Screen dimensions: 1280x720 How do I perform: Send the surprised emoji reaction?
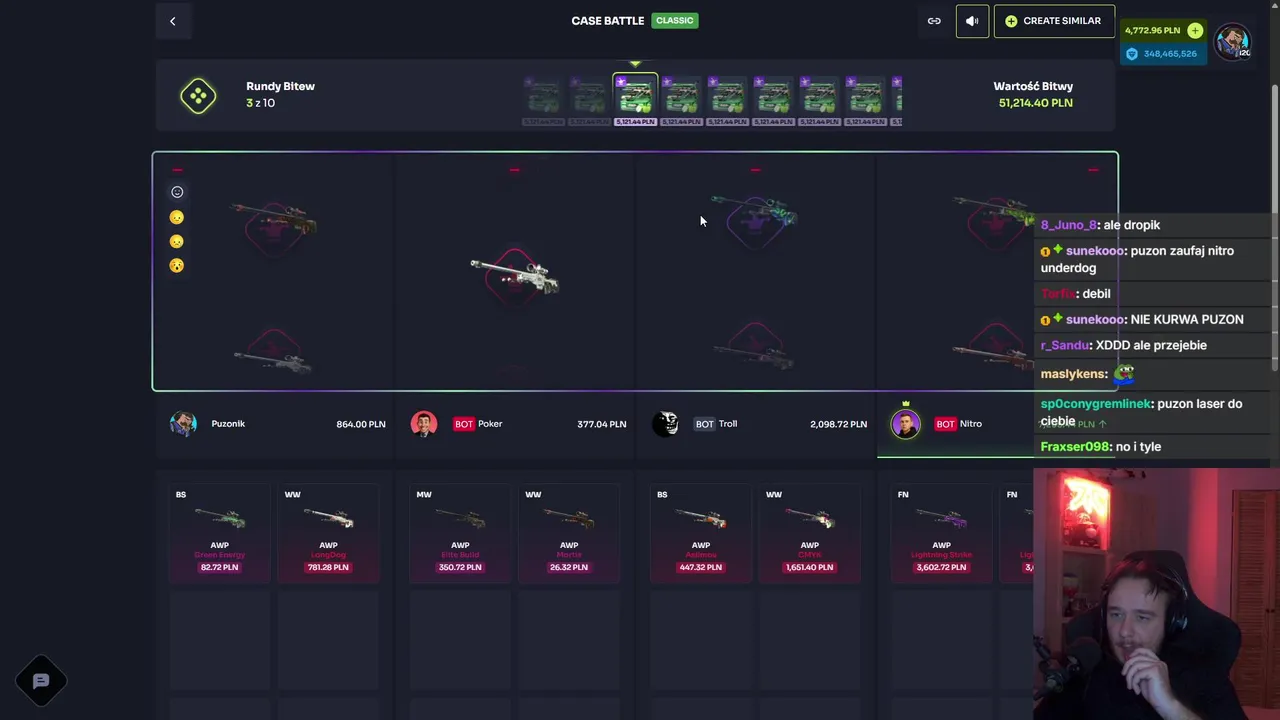pyautogui.click(x=177, y=265)
